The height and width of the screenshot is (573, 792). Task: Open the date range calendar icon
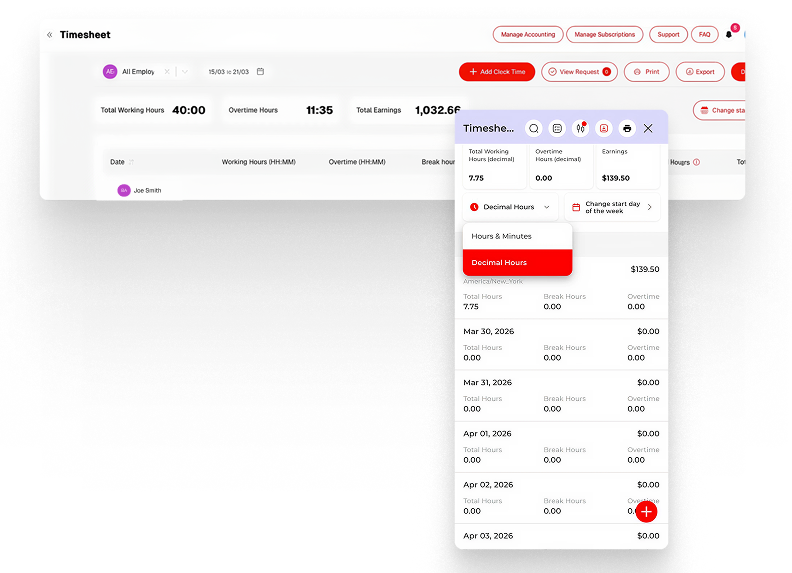point(261,72)
